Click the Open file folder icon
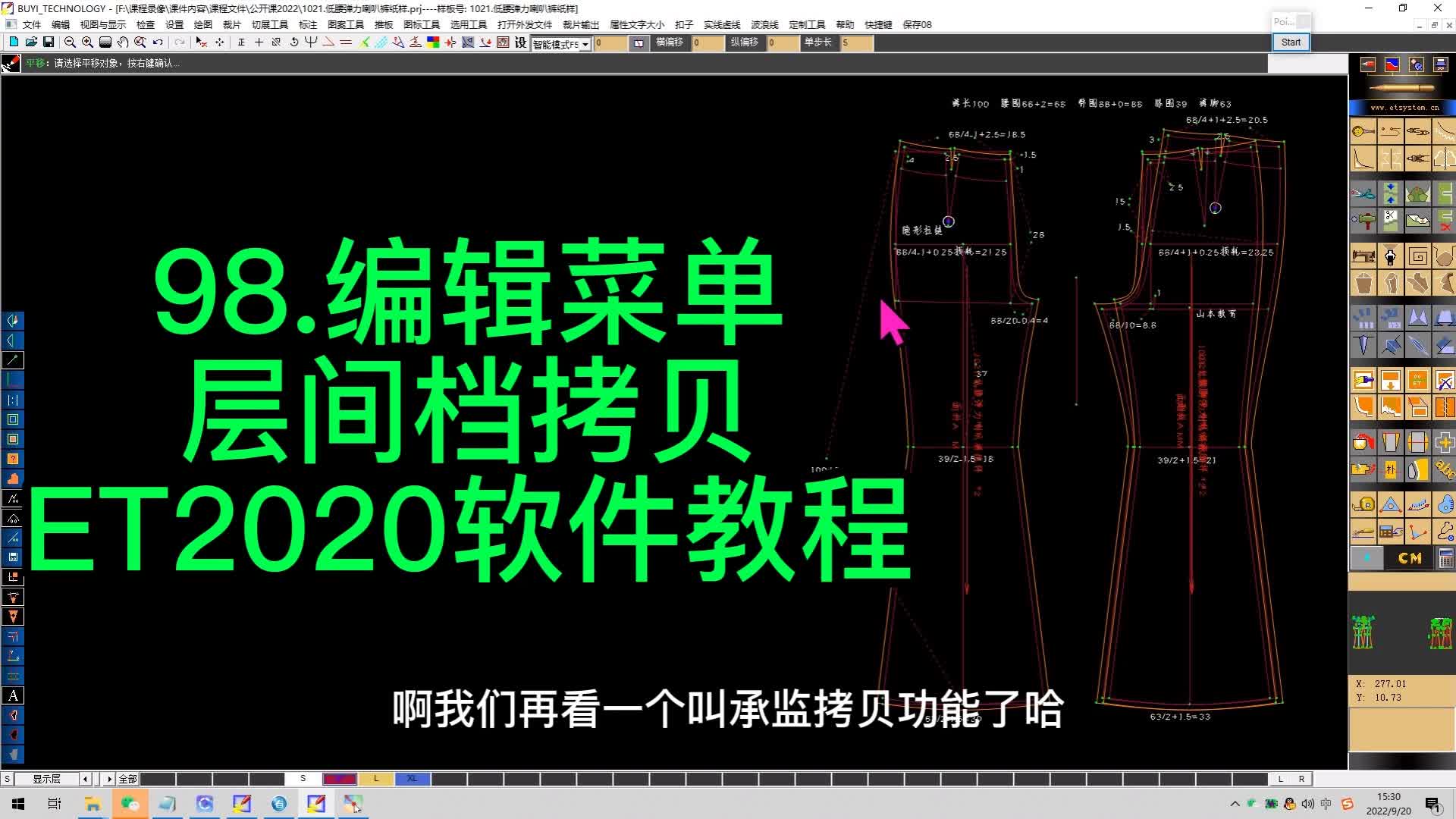This screenshot has width=1456, height=819. [31, 42]
